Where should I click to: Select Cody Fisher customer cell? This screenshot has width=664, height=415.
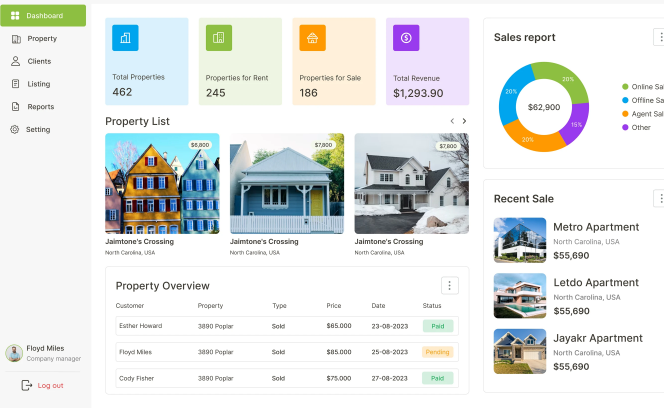(x=136, y=378)
